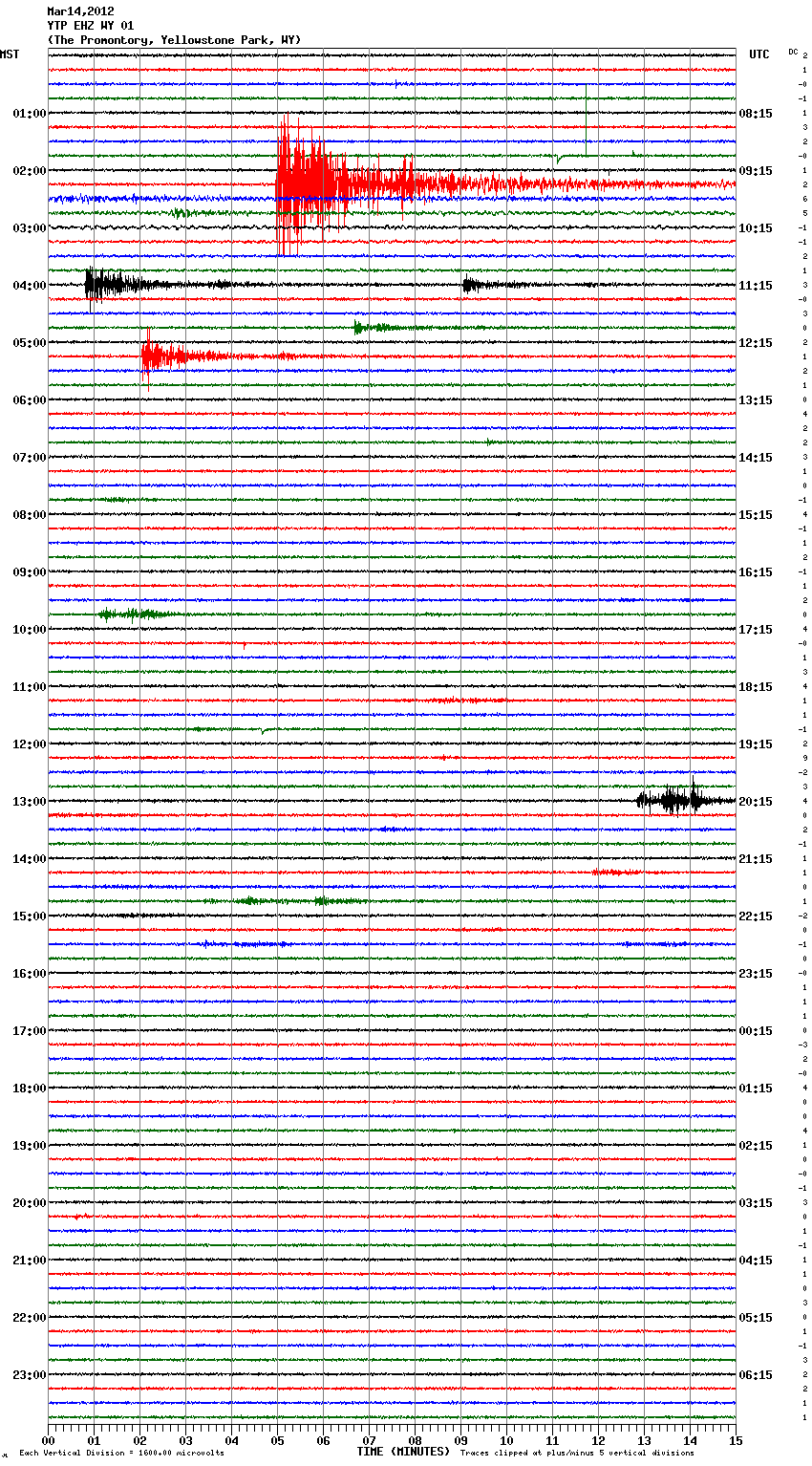Screen dimensions: 812x1466
Task: Select the 15:00 MST time label
Action: pos(29,916)
